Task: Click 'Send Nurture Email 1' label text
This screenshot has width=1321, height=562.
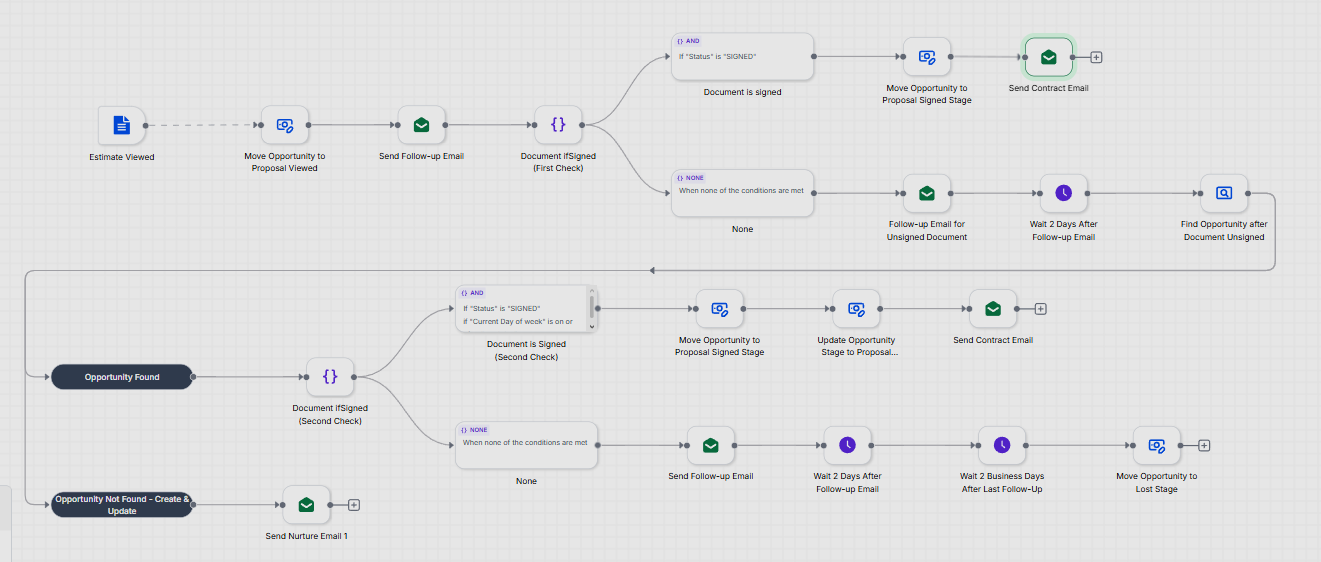Action: (x=307, y=536)
